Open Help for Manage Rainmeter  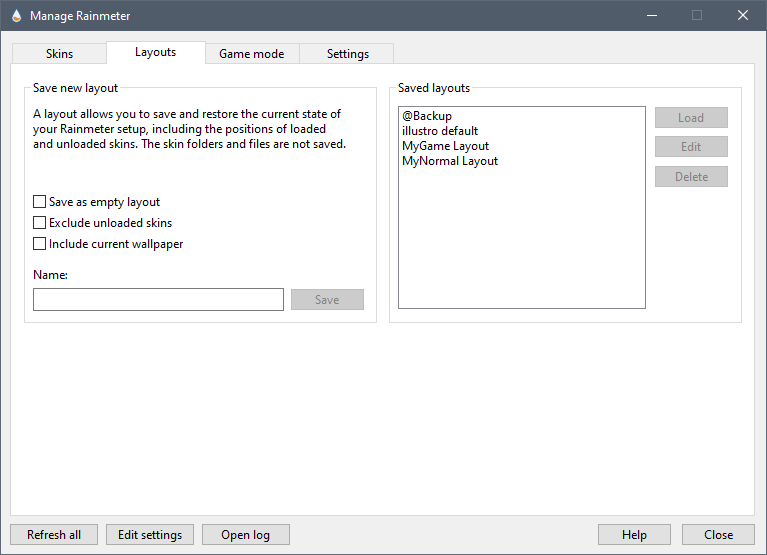point(634,534)
